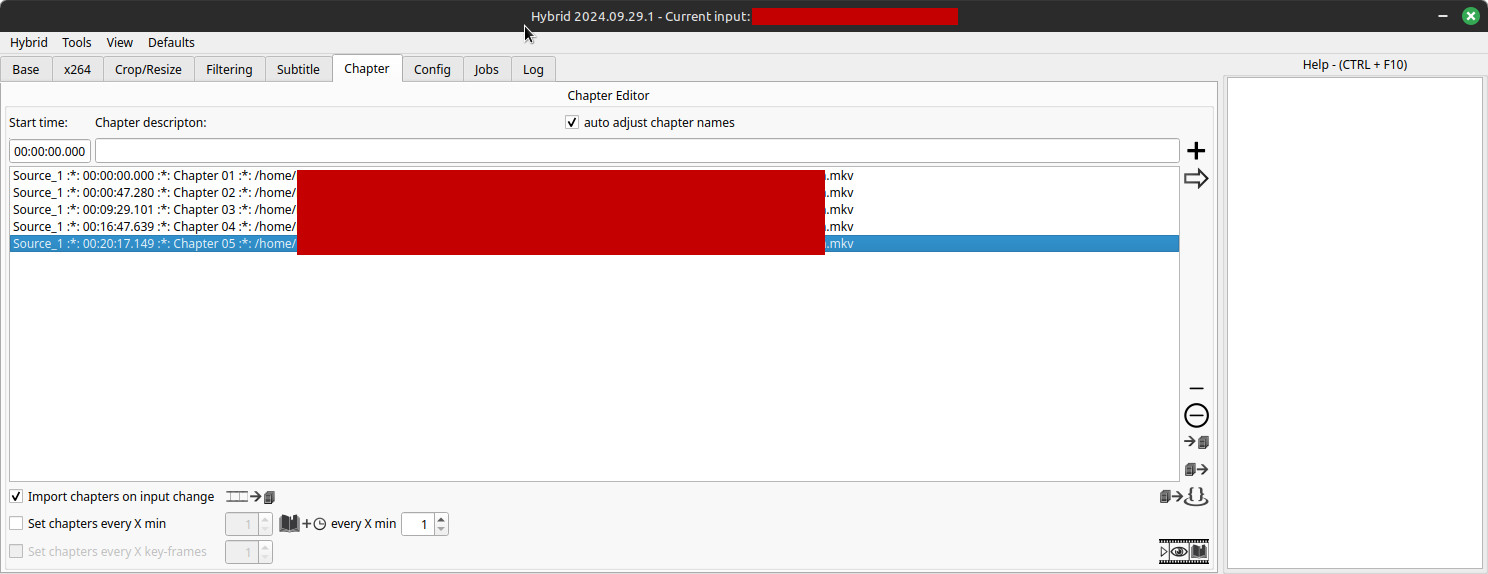Open the Defaults menu

click(171, 43)
